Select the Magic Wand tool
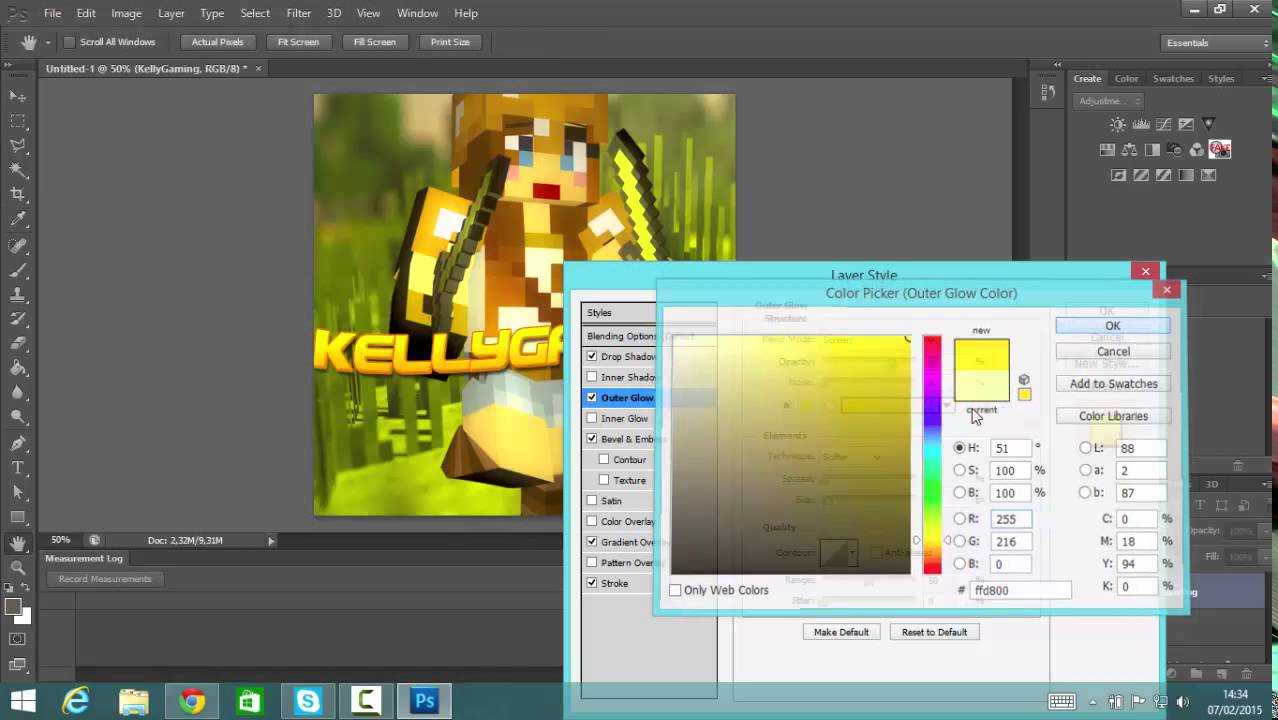The height and width of the screenshot is (720, 1278). tap(18, 170)
